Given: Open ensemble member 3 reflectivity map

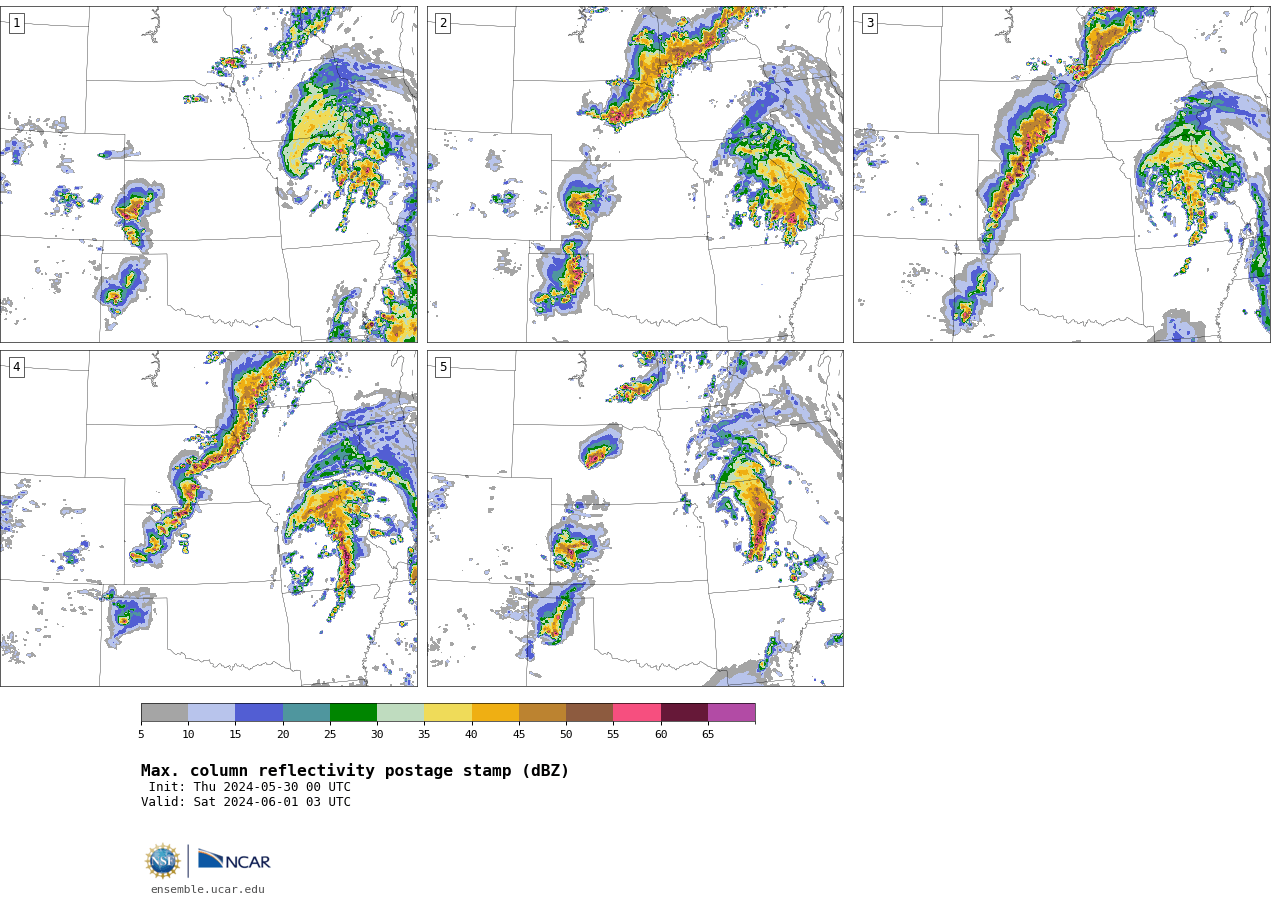Looking at the screenshot, I should click(1061, 174).
